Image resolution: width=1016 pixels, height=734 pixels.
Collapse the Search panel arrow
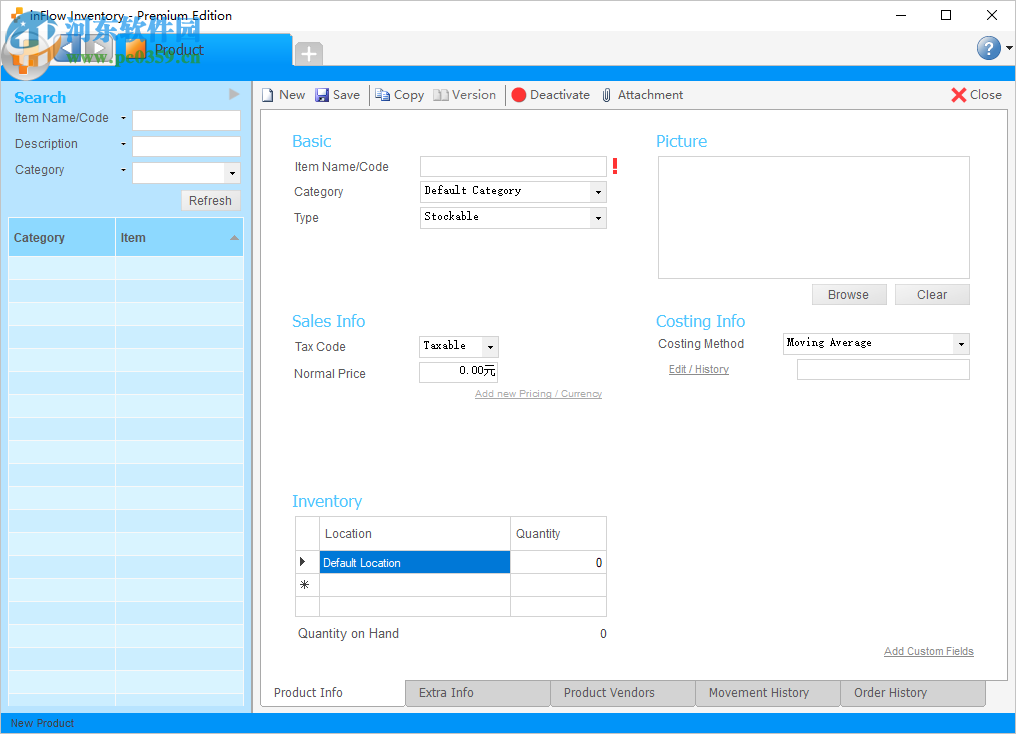click(x=234, y=95)
